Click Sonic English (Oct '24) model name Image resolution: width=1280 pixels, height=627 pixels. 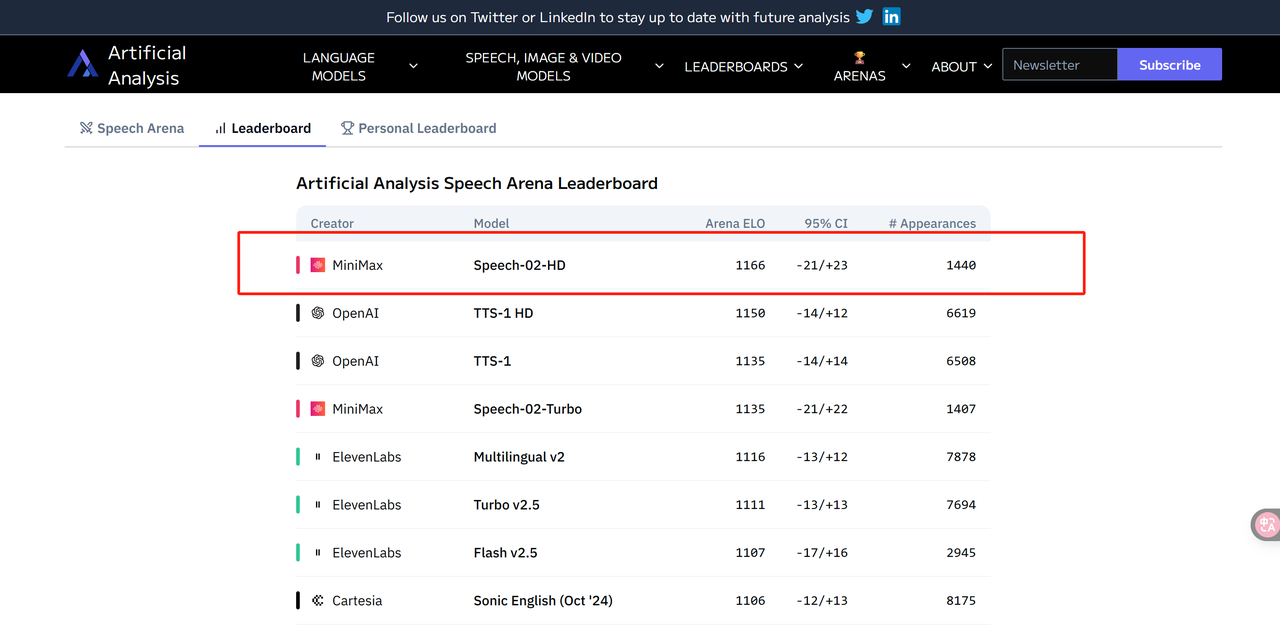[543, 601]
